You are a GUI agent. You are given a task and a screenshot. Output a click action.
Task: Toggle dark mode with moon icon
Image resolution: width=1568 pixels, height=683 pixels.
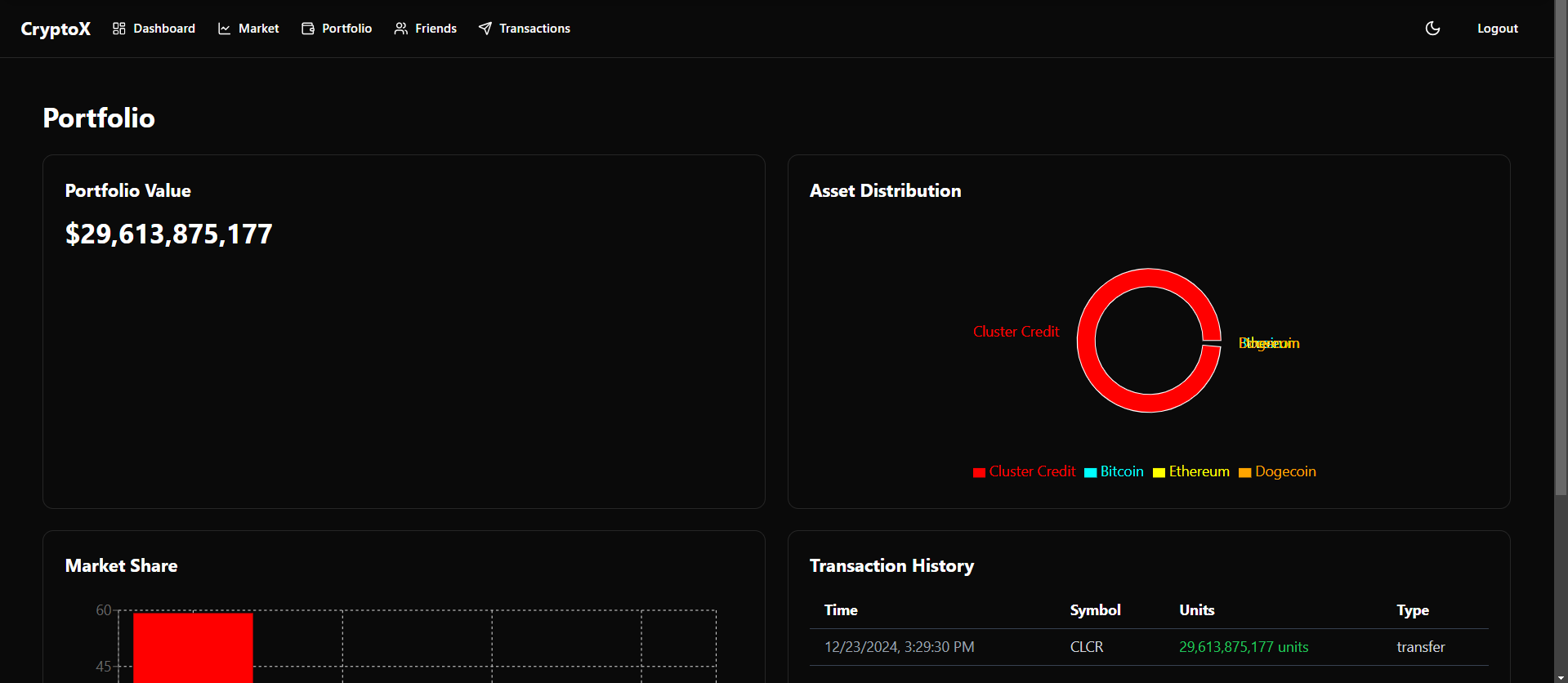[x=1432, y=29]
